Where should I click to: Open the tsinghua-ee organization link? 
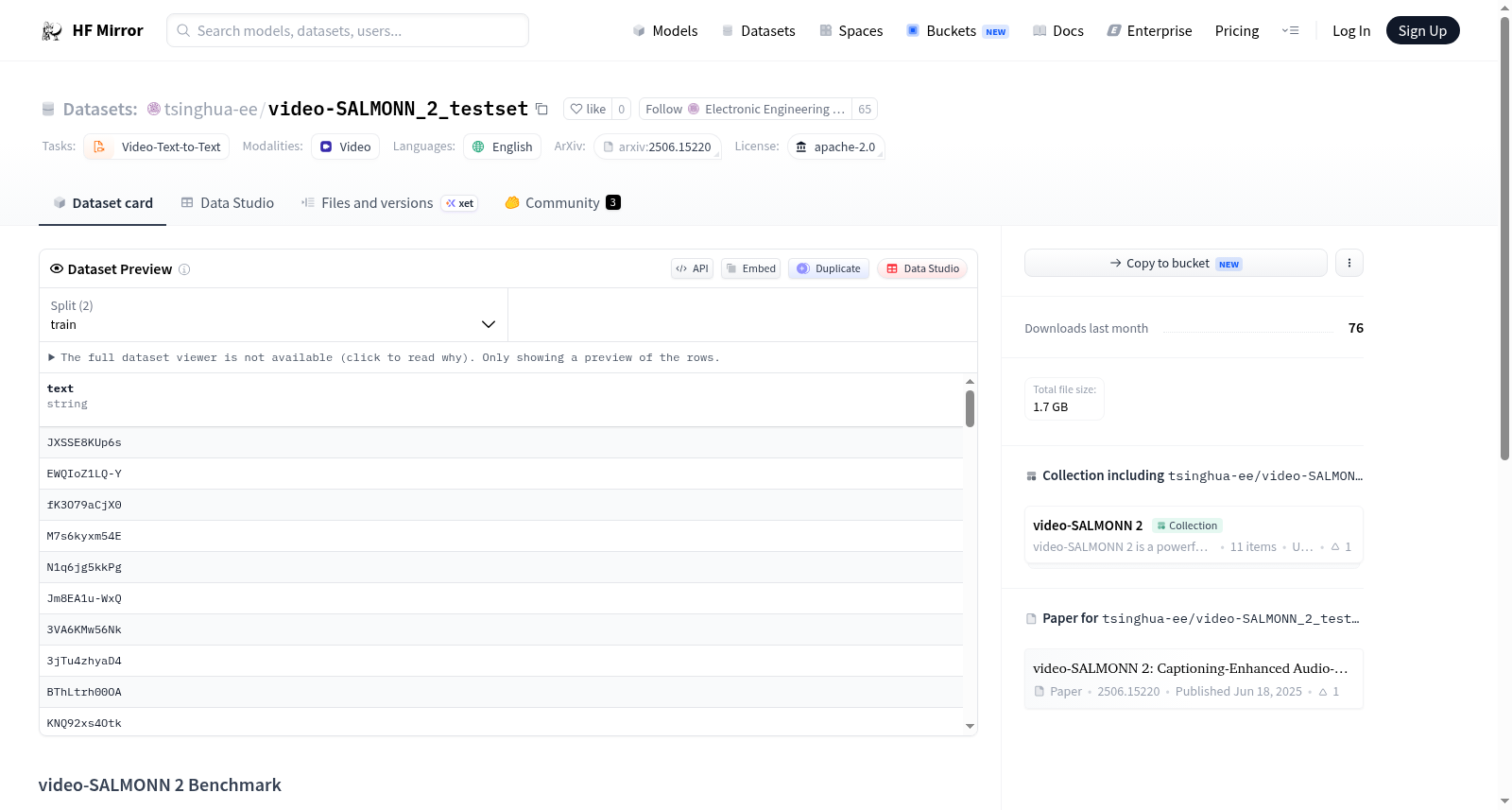[211, 109]
